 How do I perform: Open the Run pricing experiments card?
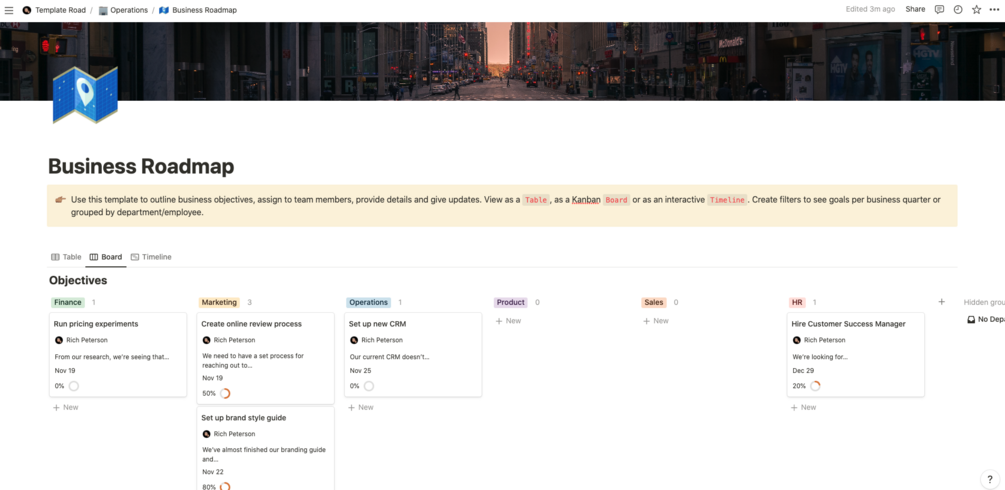pyautogui.click(x=118, y=355)
